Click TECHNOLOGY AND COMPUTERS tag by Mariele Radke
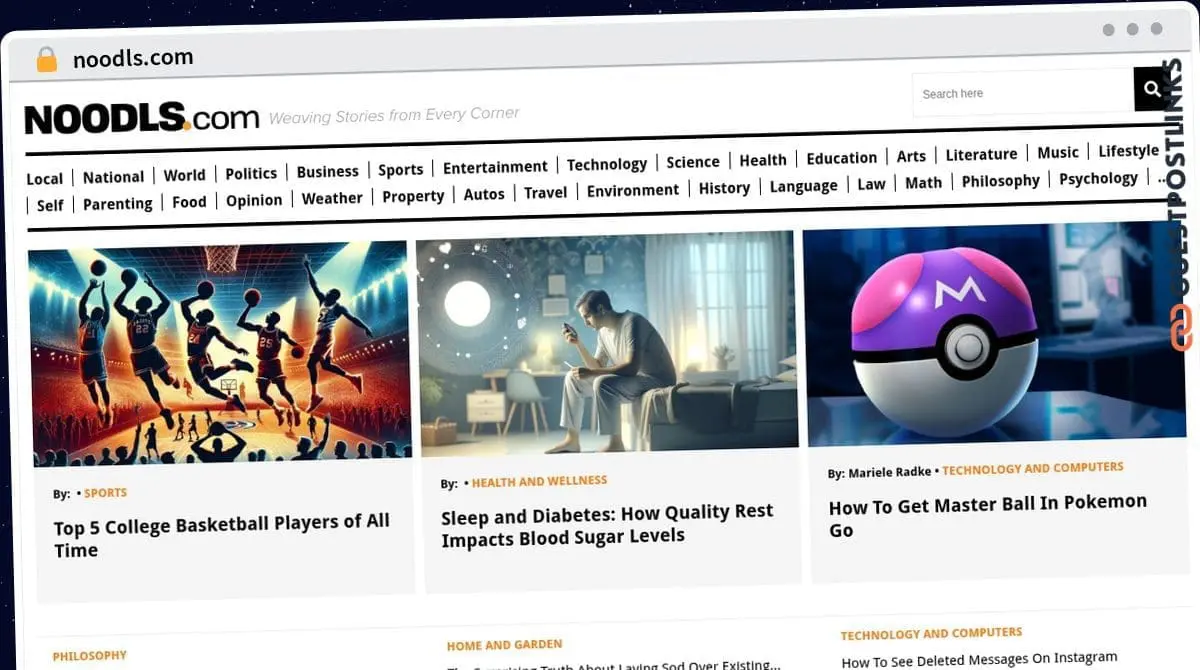 [1032, 468]
